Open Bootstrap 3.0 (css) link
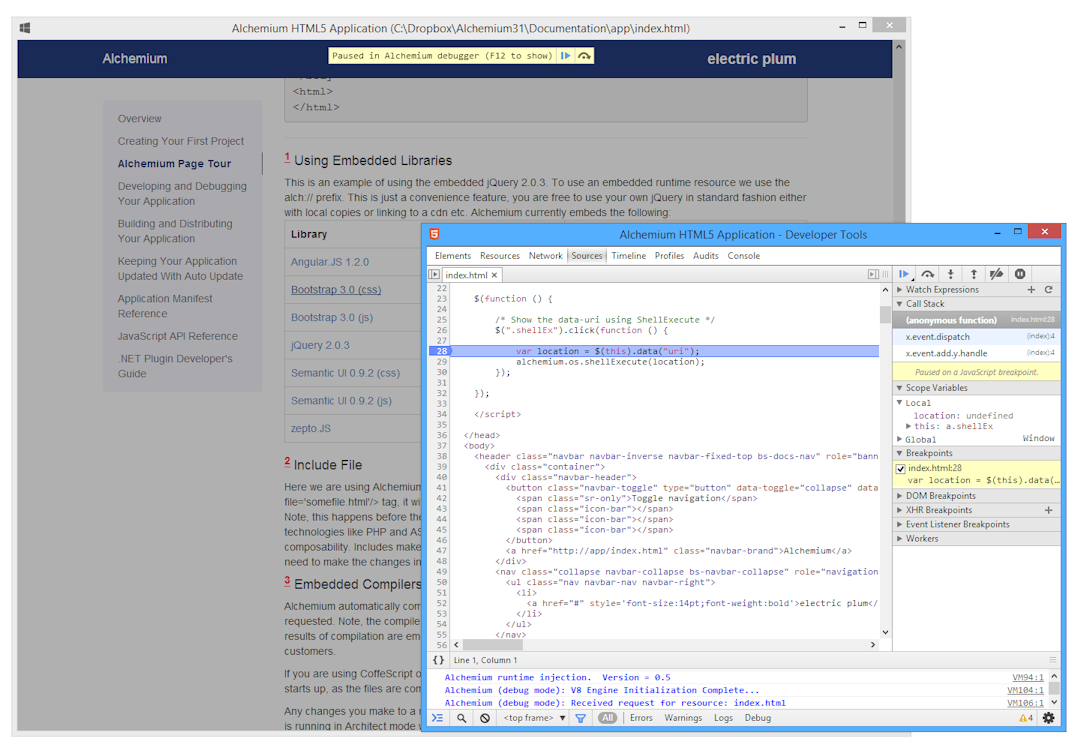Viewport: 1081px width, 751px height. coord(336,290)
